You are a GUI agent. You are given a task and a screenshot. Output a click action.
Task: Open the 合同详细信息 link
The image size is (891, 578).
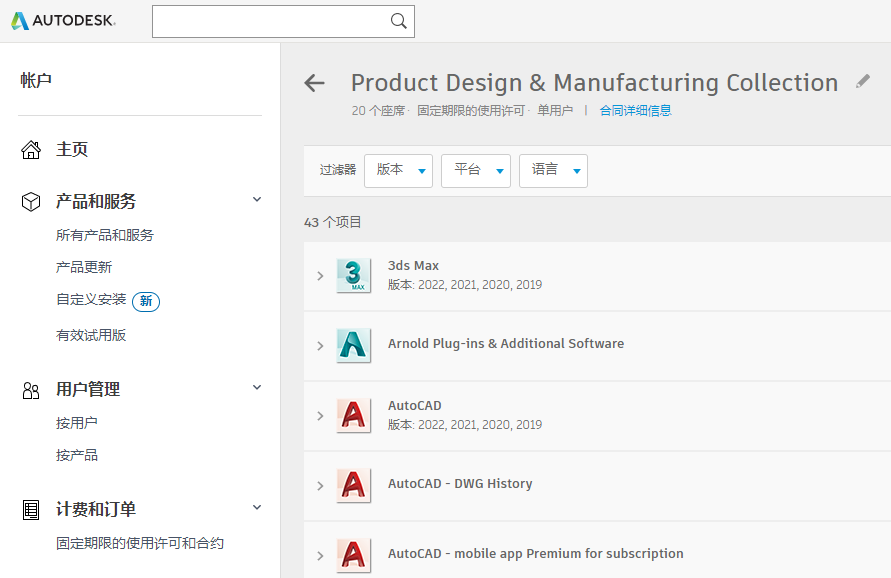(x=635, y=111)
